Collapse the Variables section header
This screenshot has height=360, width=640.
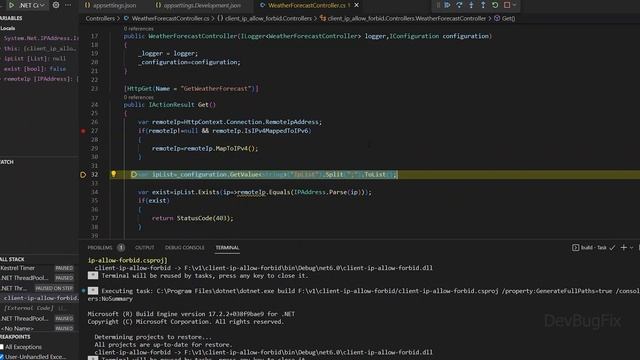pyautogui.click(x=40, y=18)
